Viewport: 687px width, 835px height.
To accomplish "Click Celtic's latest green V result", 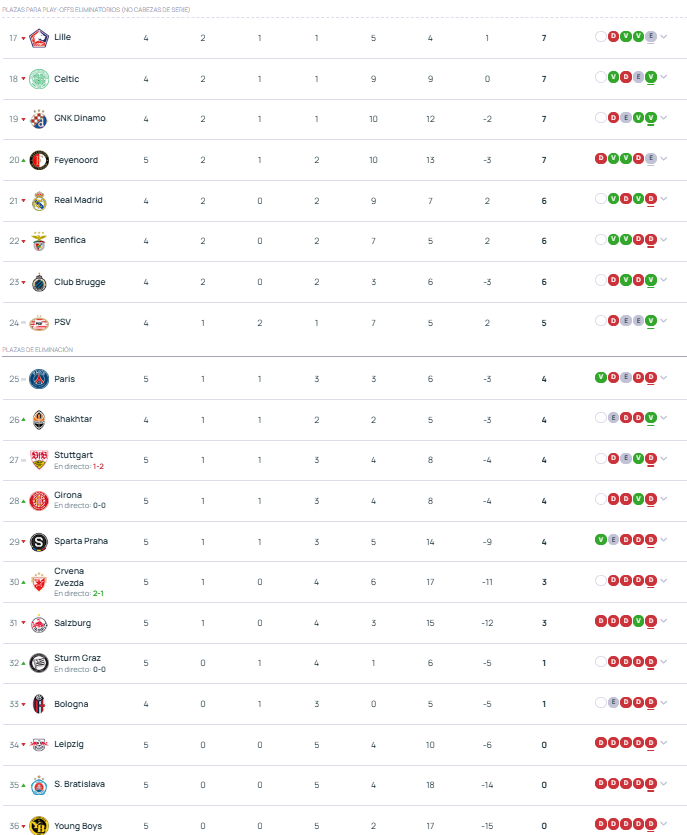I will coord(651,77).
